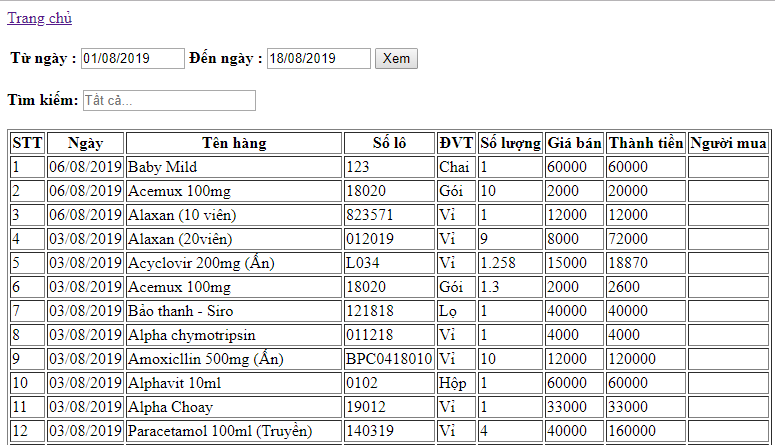Select Alpha Choay cell
This screenshot has width=775, height=445.
(234, 407)
